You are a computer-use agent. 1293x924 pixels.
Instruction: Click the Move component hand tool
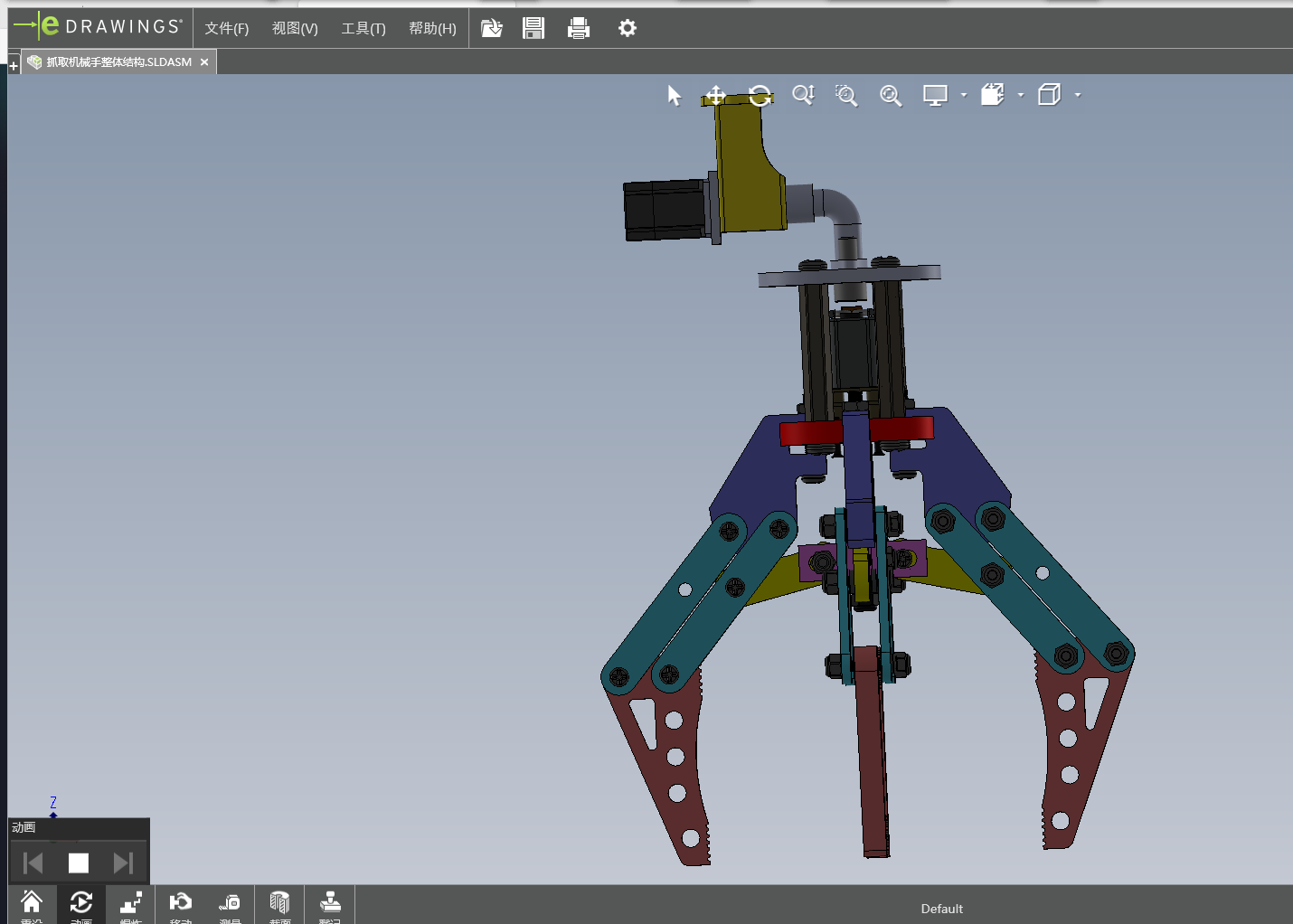coord(180,903)
